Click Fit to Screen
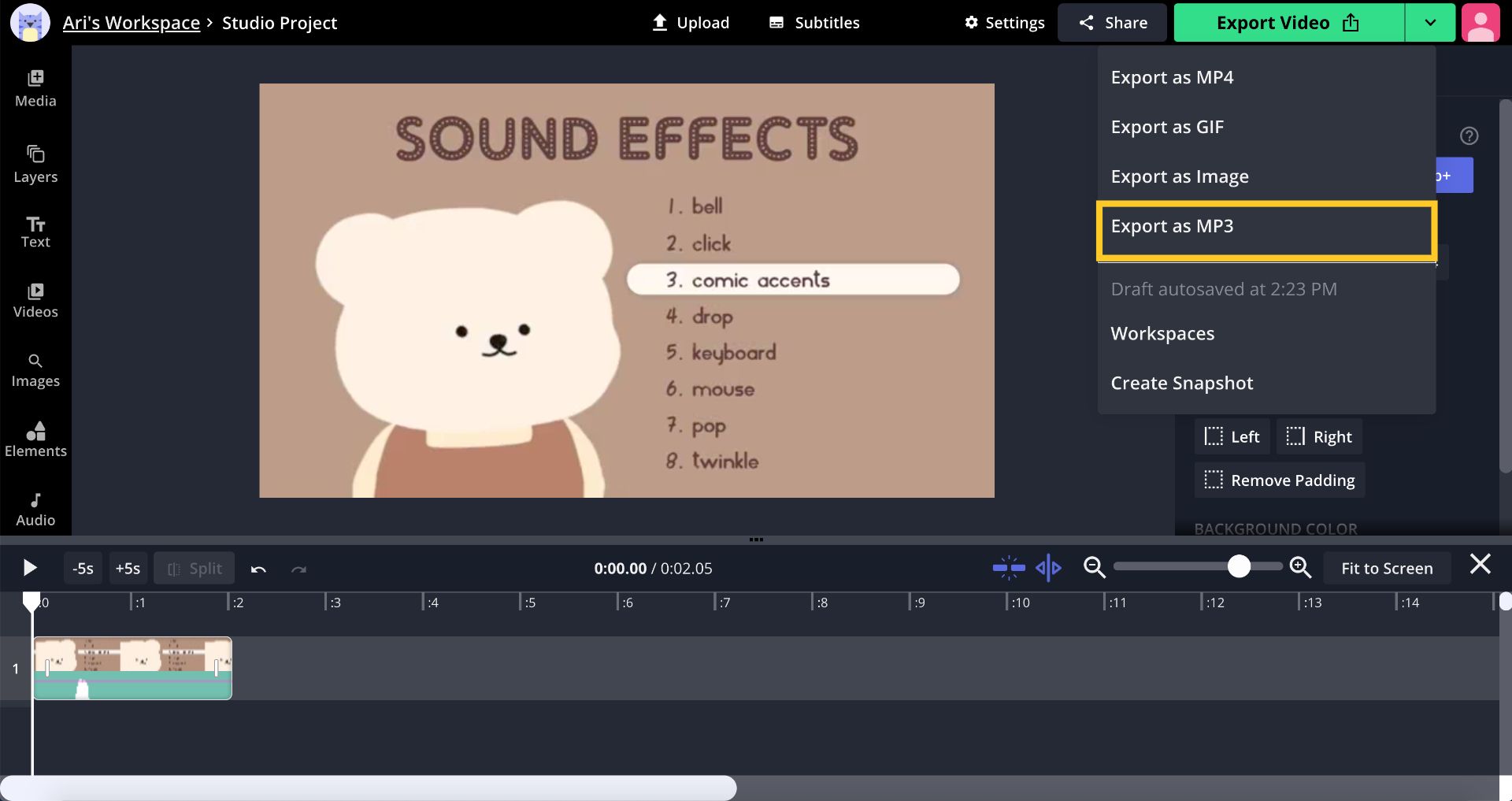 click(1387, 567)
